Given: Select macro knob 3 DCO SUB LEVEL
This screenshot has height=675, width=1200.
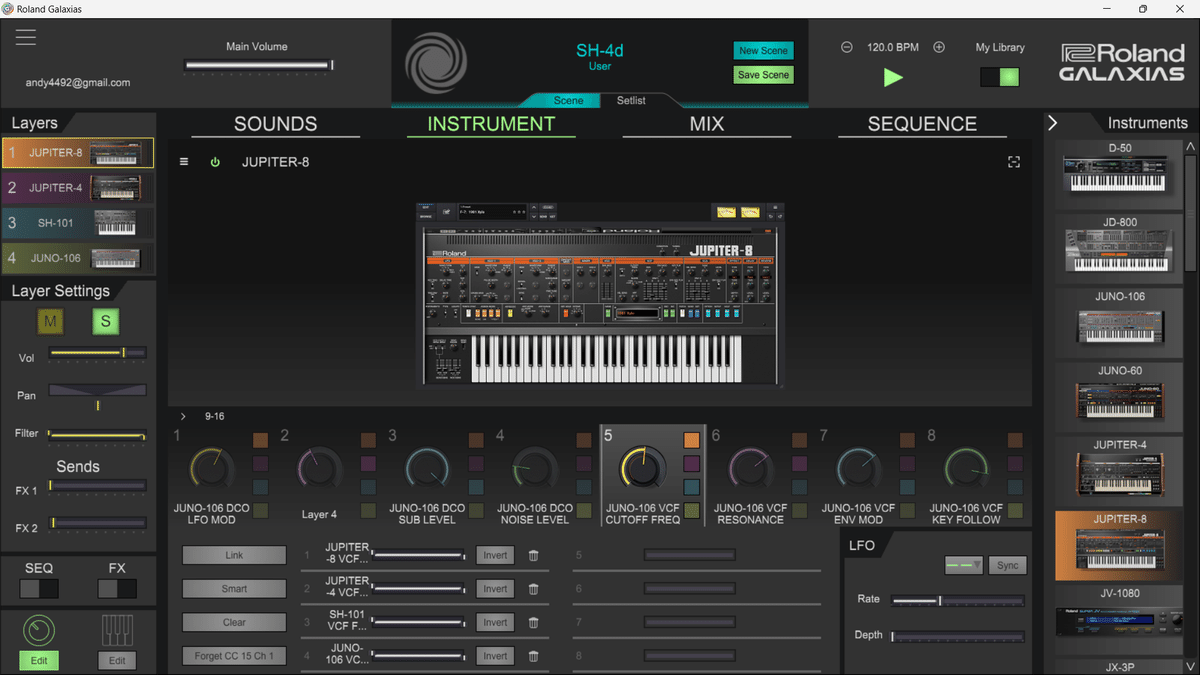Looking at the screenshot, I should [x=428, y=468].
